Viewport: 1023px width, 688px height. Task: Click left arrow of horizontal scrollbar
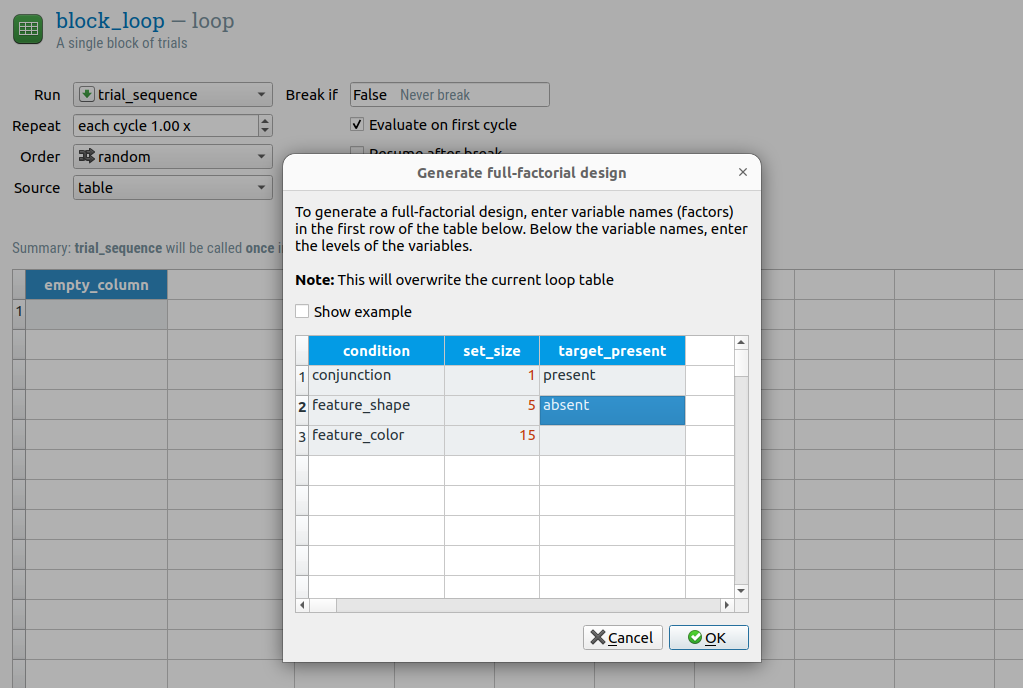(x=303, y=605)
